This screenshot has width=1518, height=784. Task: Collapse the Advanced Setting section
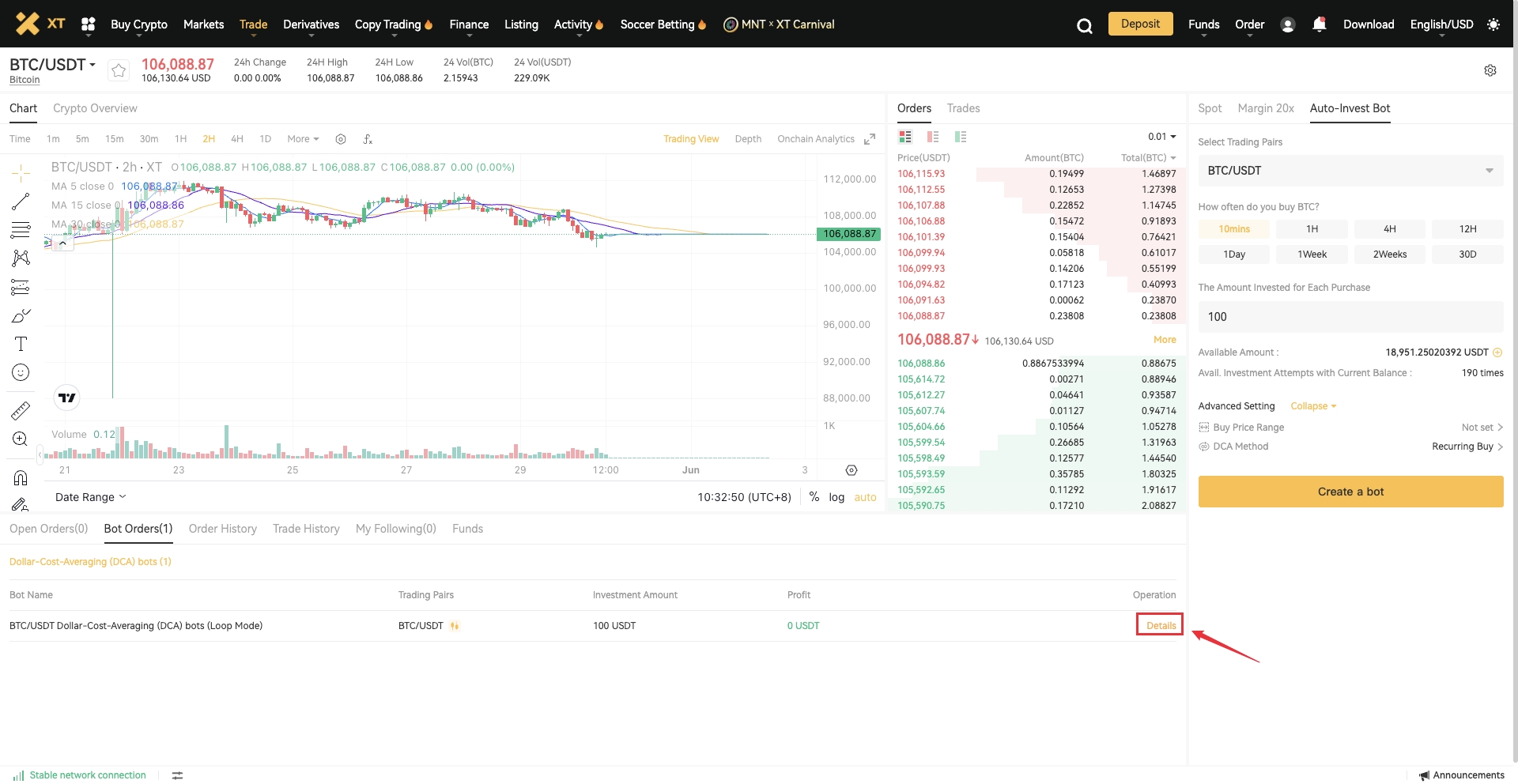point(1313,406)
